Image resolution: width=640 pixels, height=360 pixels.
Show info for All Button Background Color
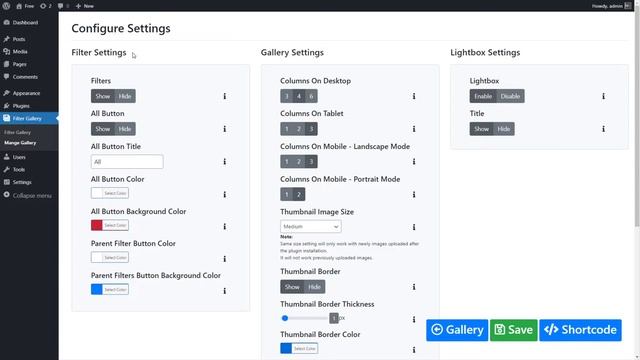coord(224,227)
